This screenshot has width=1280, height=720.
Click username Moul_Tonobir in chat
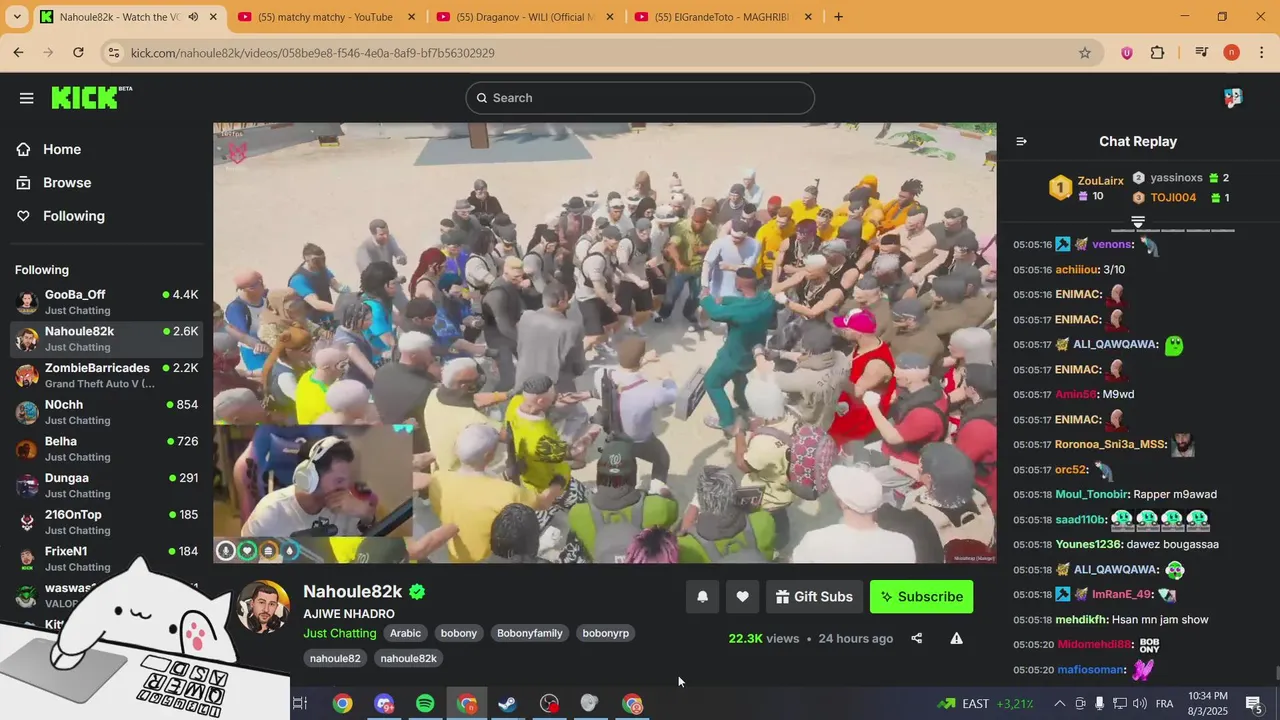point(1091,495)
